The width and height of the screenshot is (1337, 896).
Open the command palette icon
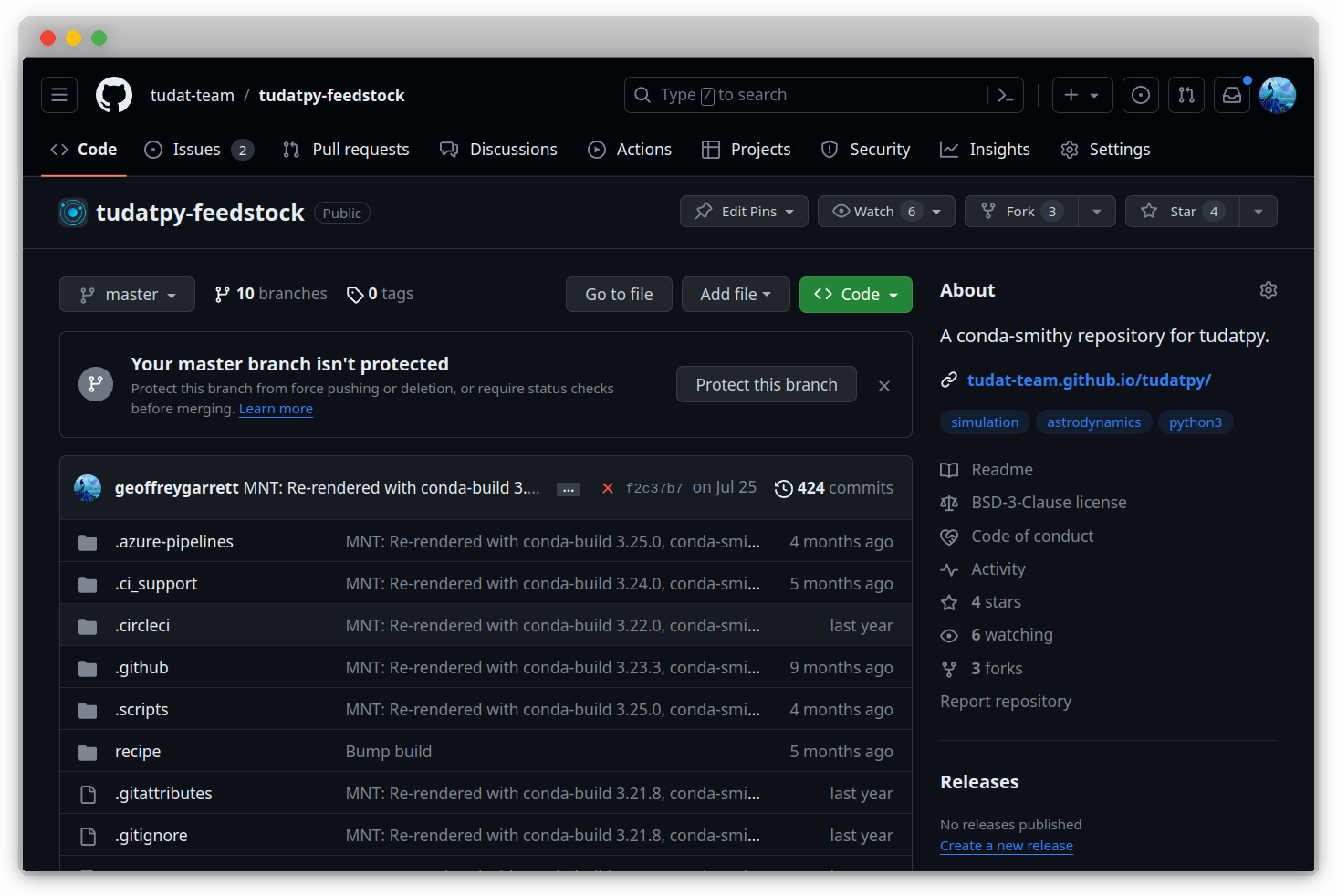1006,95
